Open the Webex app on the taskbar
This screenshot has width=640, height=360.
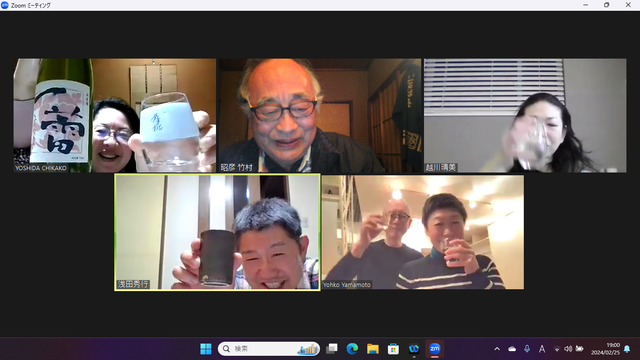pos(414,349)
